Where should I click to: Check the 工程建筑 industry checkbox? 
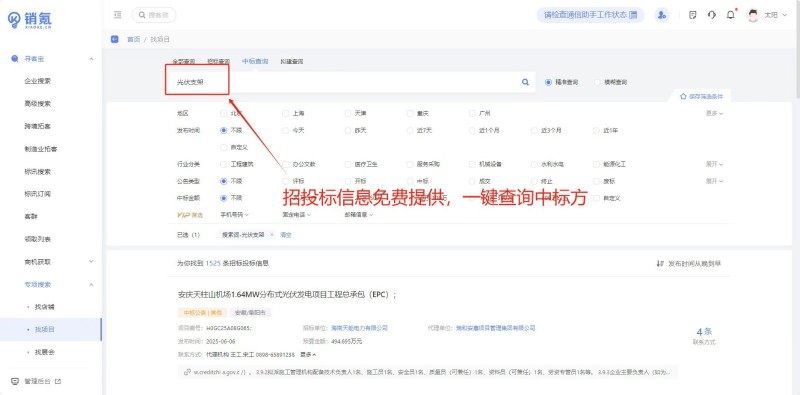tap(223, 164)
